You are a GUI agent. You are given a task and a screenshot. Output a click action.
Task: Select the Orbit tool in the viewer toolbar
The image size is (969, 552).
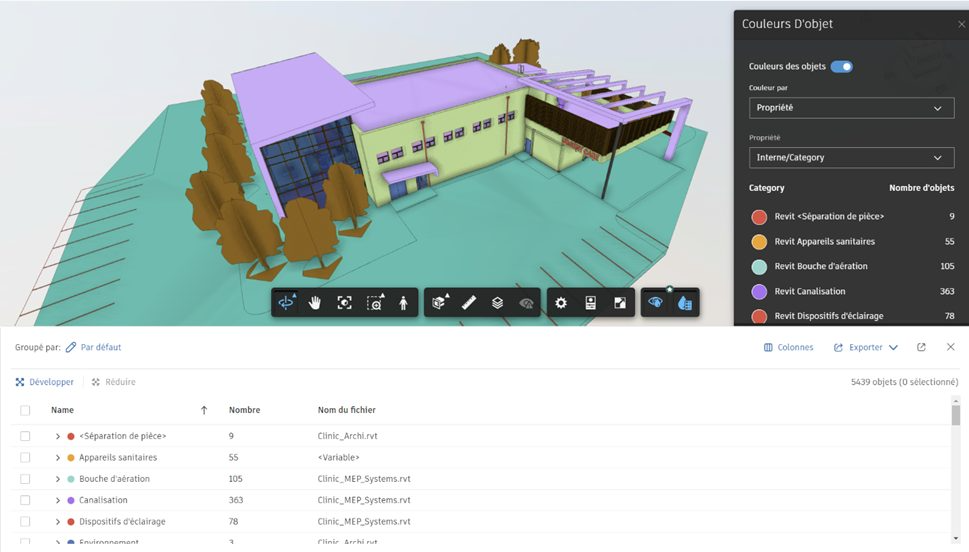(x=287, y=303)
